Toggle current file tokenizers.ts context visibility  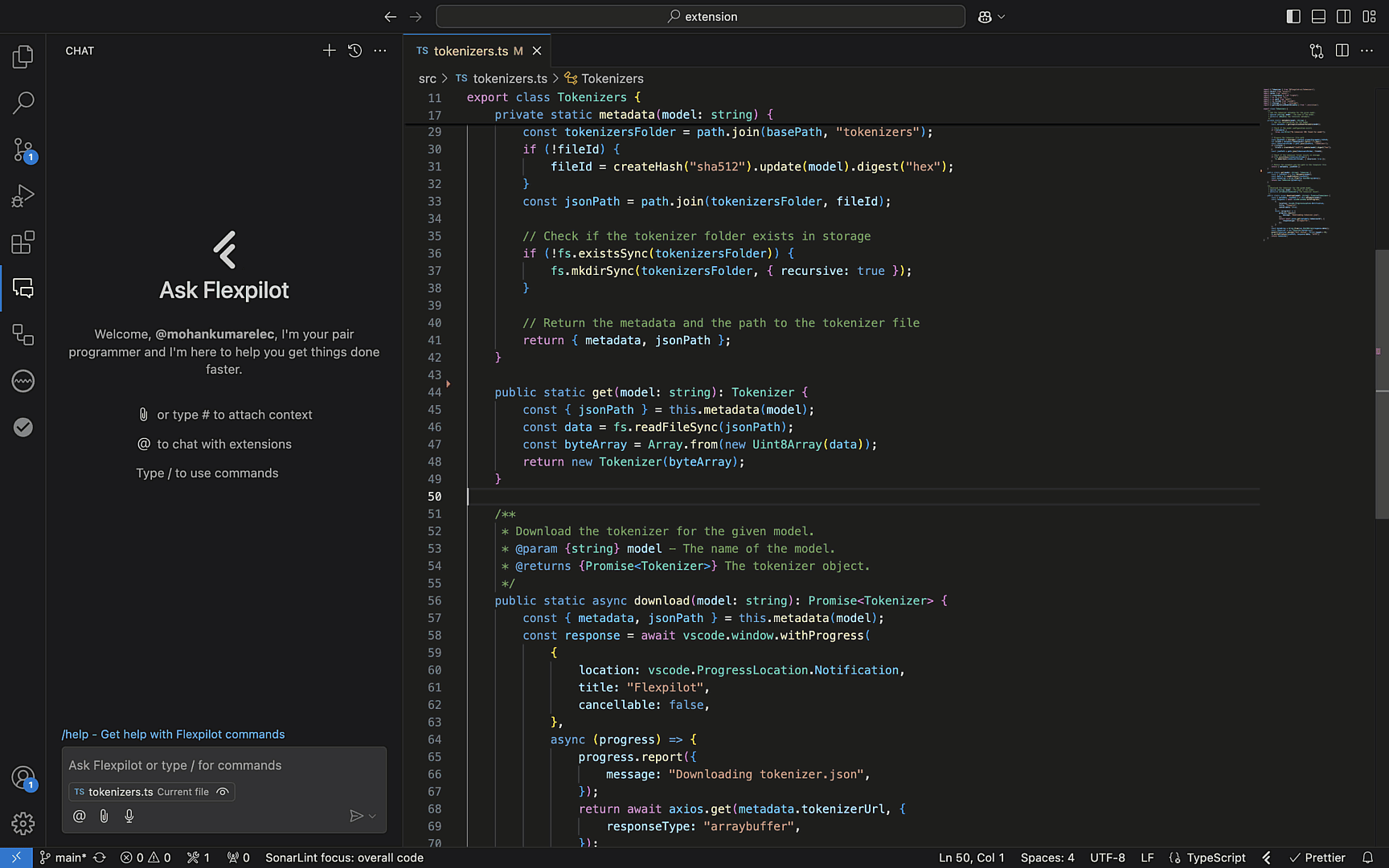point(223,792)
